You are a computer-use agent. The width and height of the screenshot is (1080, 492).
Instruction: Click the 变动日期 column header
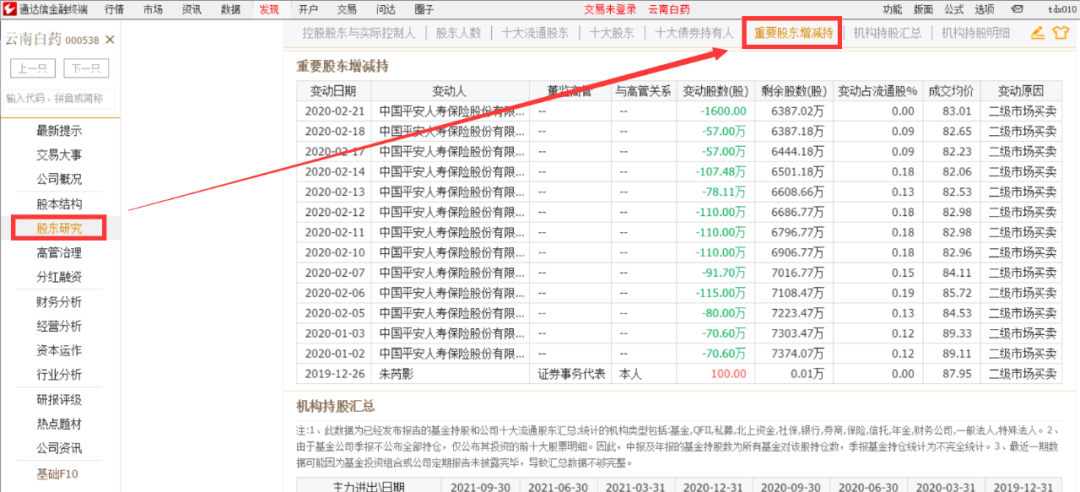[x=333, y=91]
